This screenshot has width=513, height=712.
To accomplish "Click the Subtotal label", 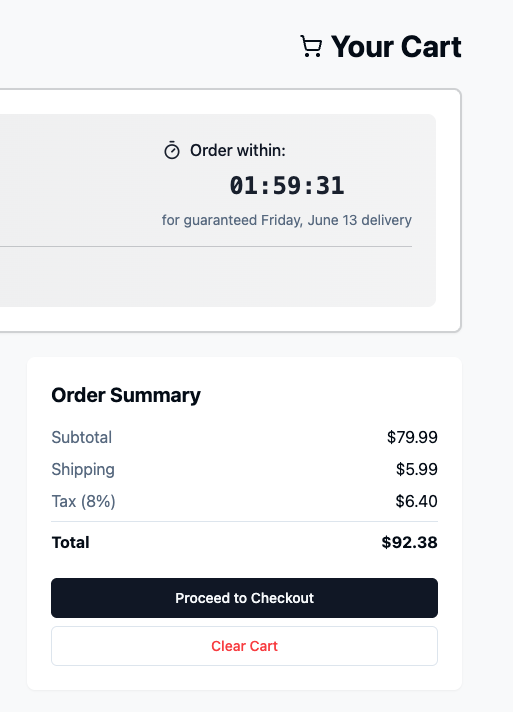I will point(82,437).
